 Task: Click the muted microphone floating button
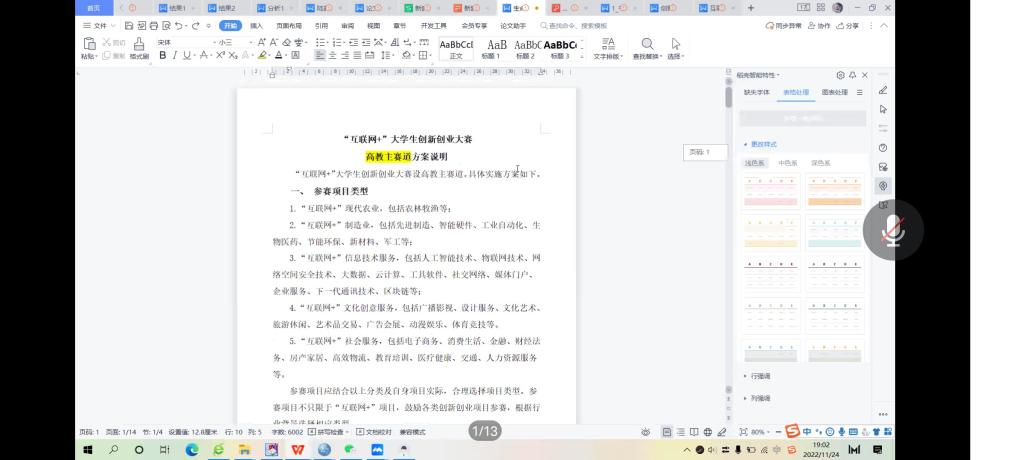pyautogui.click(x=893, y=231)
